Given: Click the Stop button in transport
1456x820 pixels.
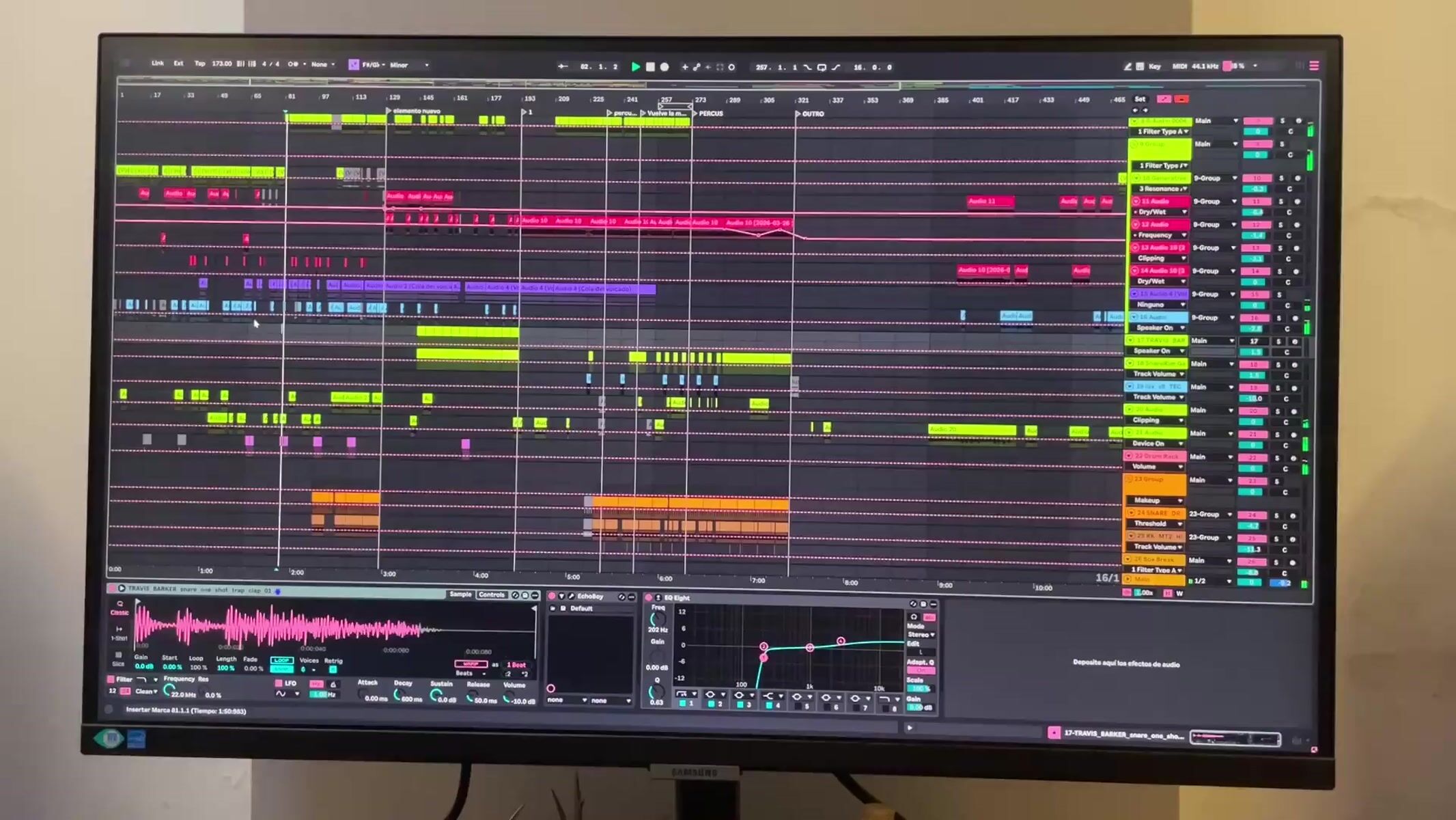Looking at the screenshot, I should 650,67.
